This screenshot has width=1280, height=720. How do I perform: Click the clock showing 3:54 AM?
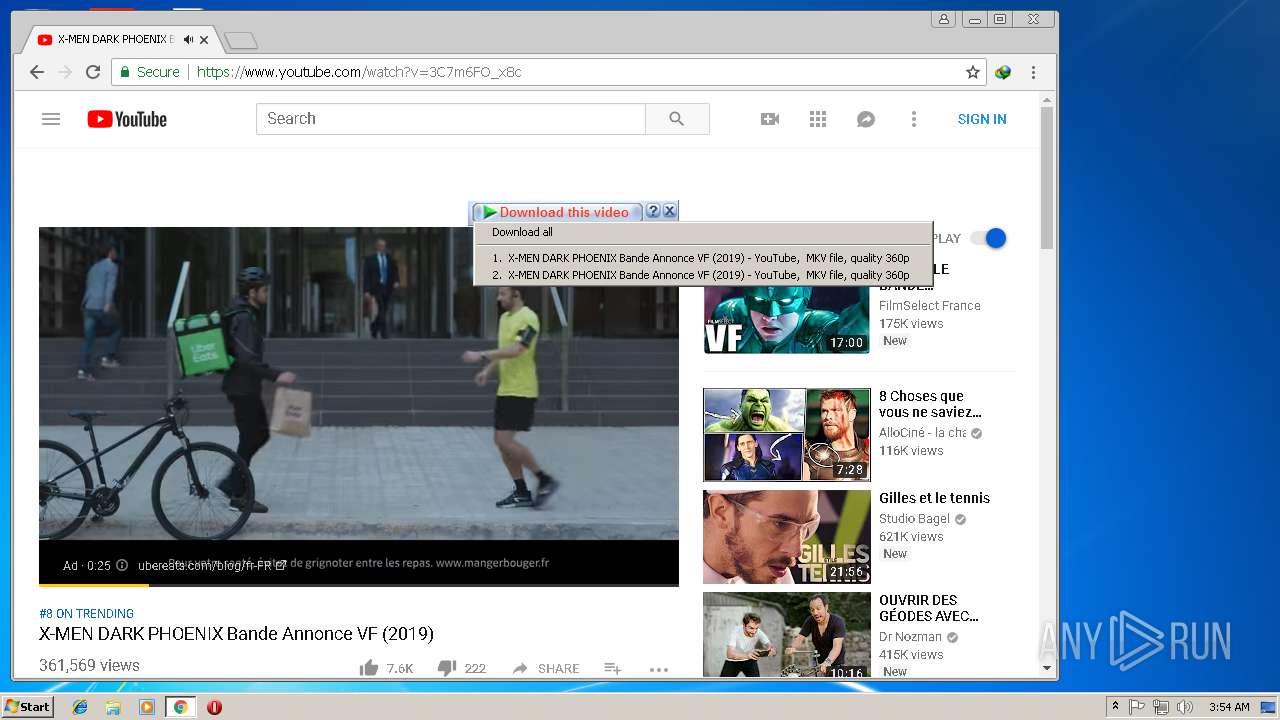click(x=1229, y=707)
